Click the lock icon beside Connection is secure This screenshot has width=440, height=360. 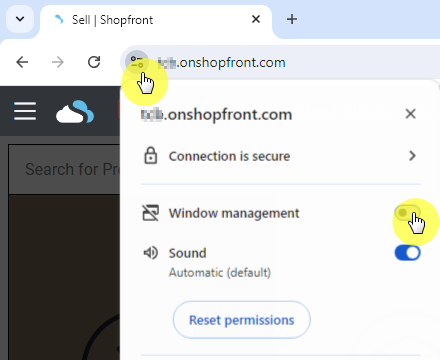pyautogui.click(x=151, y=155)
